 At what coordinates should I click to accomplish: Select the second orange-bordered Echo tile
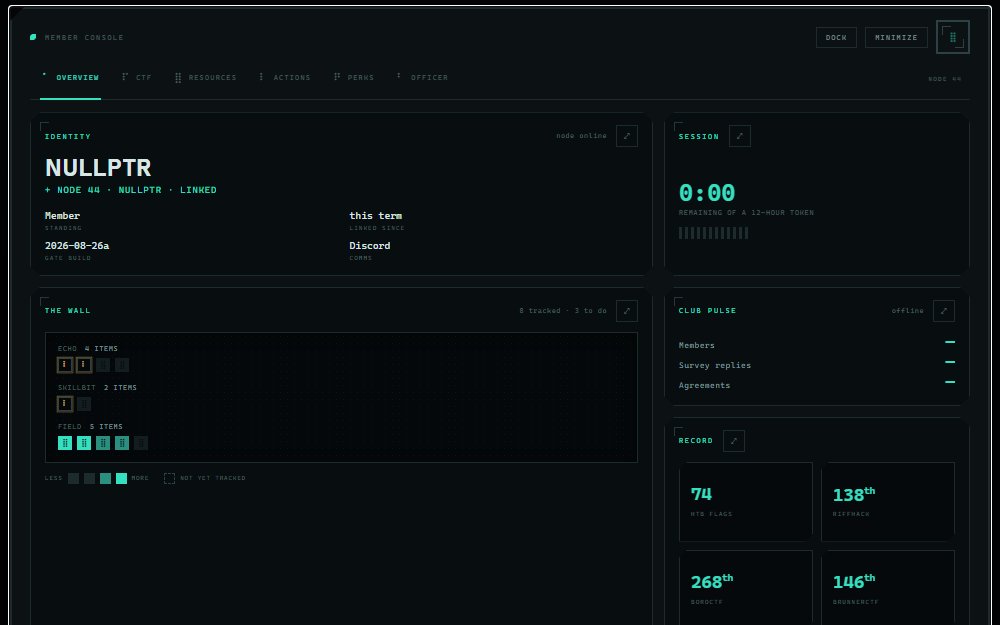(84, 365)
